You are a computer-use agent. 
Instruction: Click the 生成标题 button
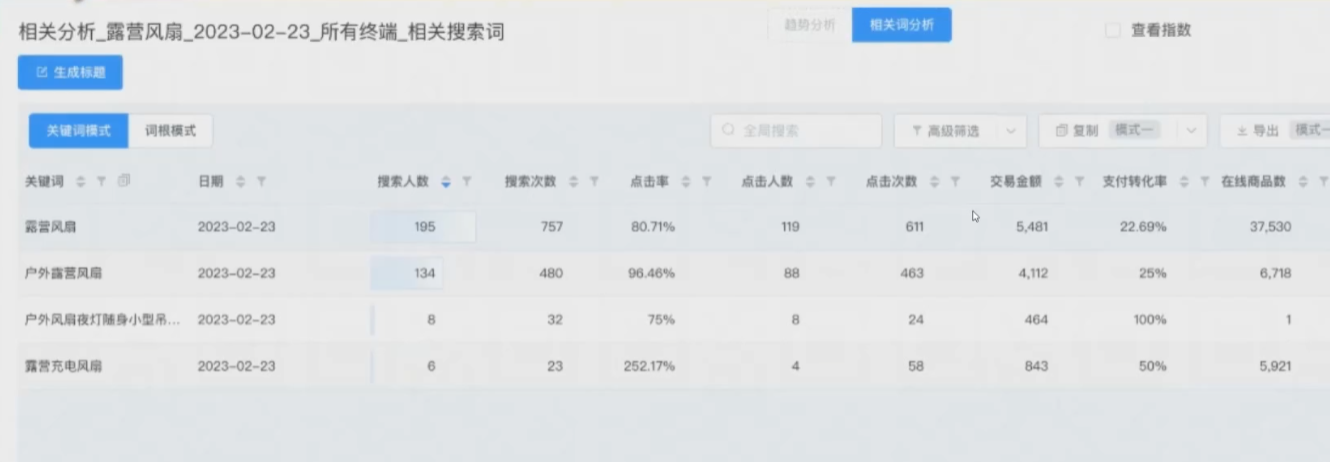70,72
